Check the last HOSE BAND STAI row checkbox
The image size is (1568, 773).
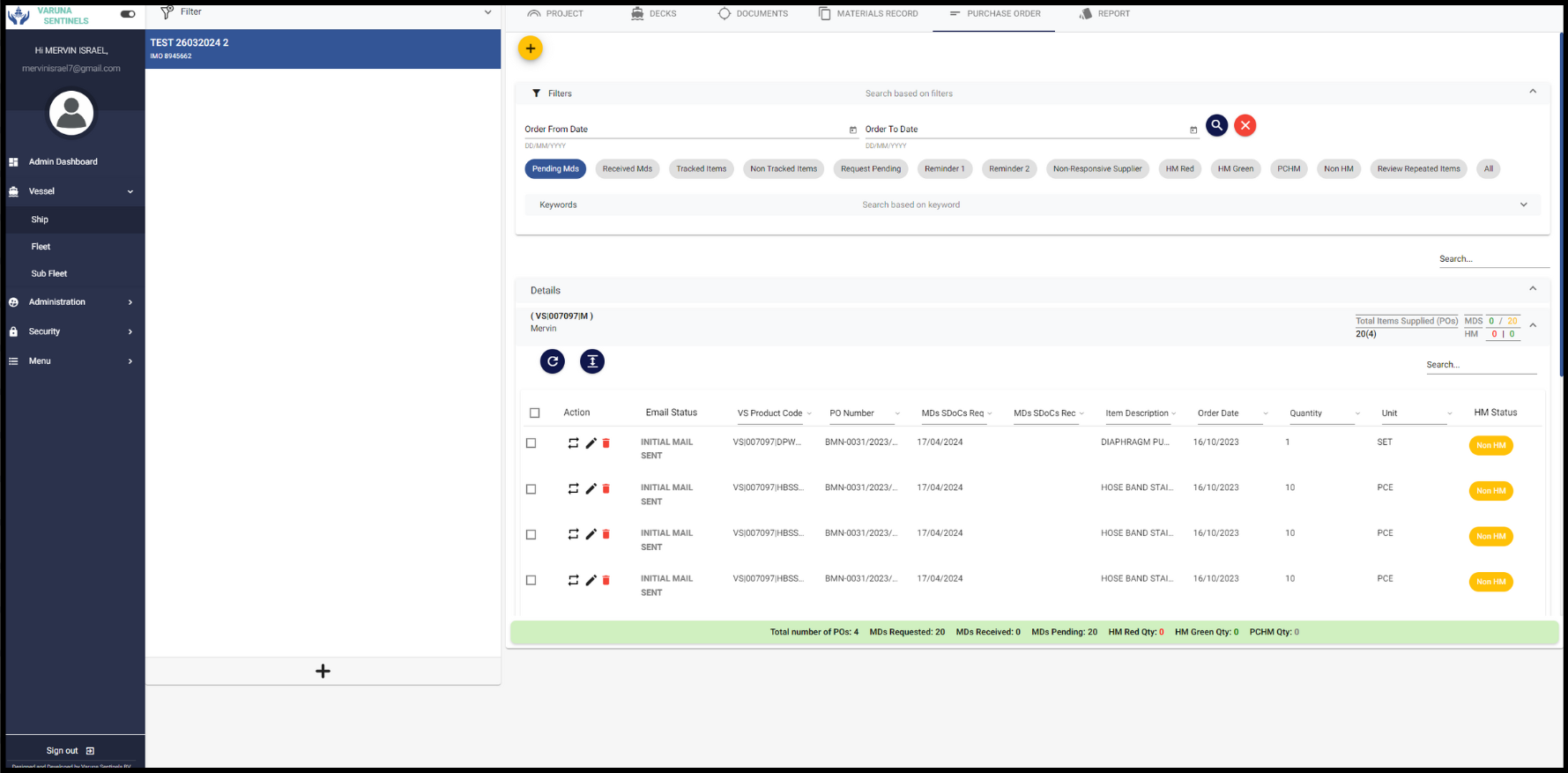click(531, 581)
